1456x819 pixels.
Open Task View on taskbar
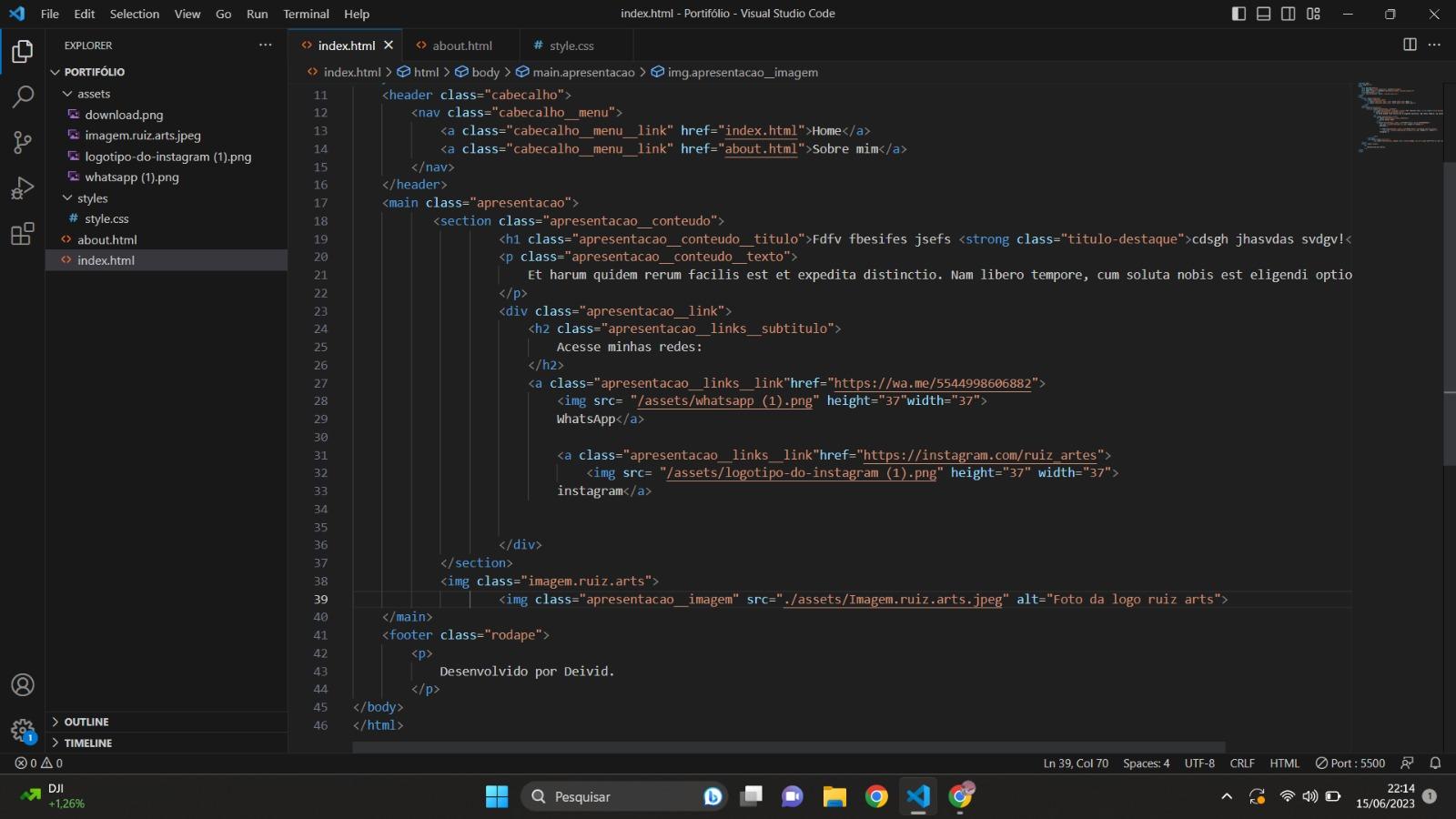751,797
